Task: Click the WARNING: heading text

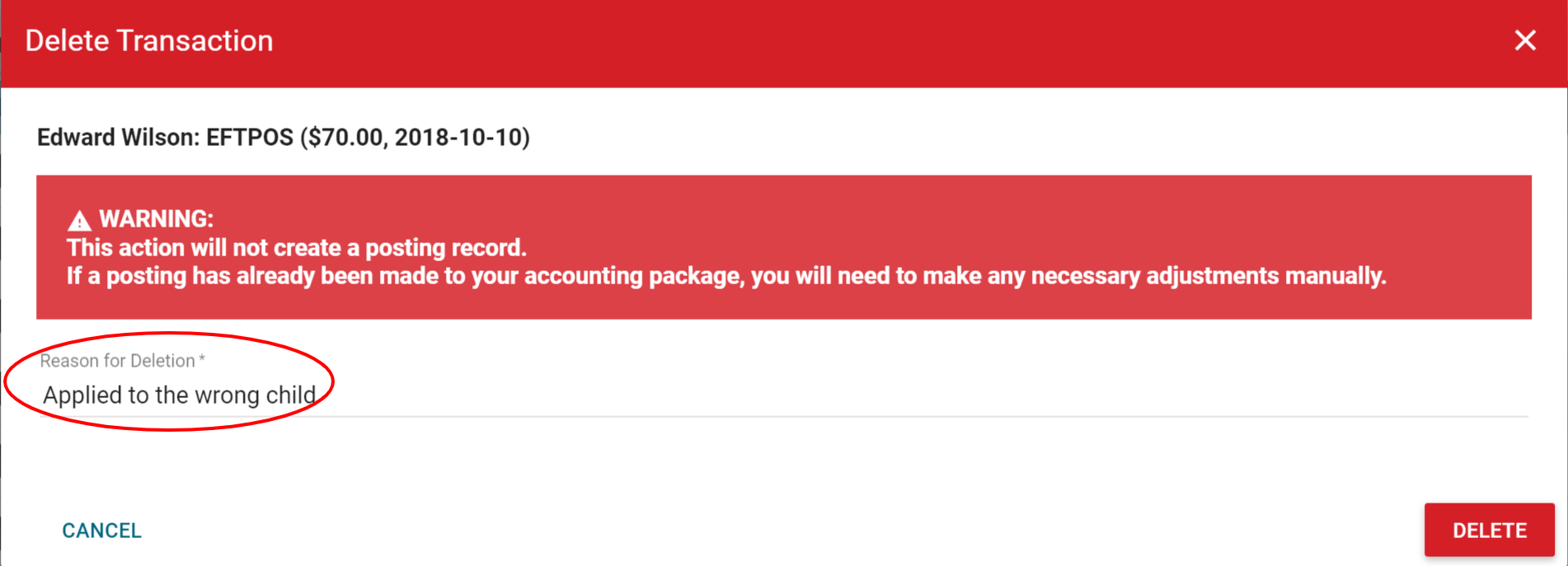Action: [x=156, y=219]
